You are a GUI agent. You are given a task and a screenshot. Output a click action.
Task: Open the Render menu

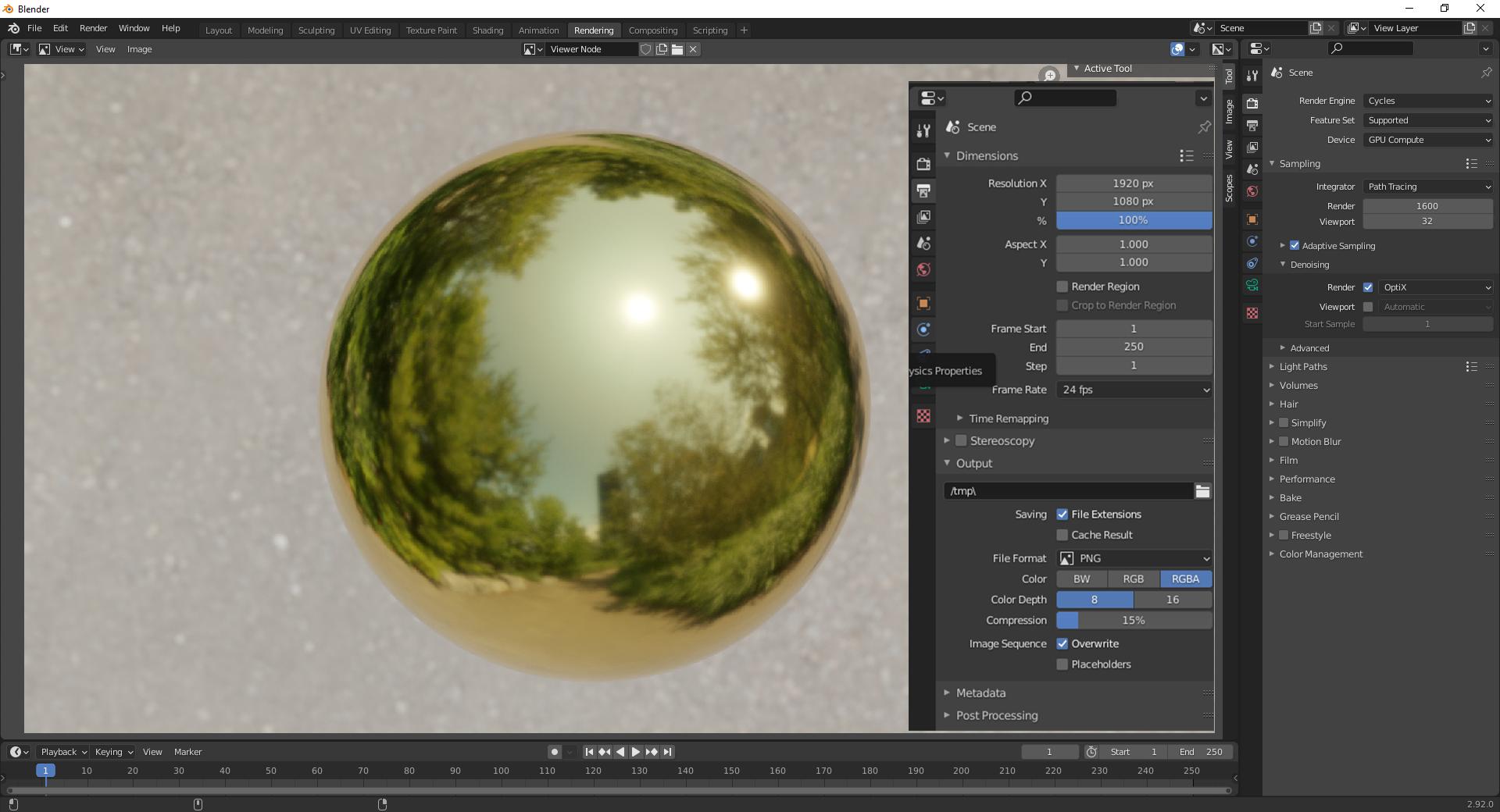click(x=93, y=28)
